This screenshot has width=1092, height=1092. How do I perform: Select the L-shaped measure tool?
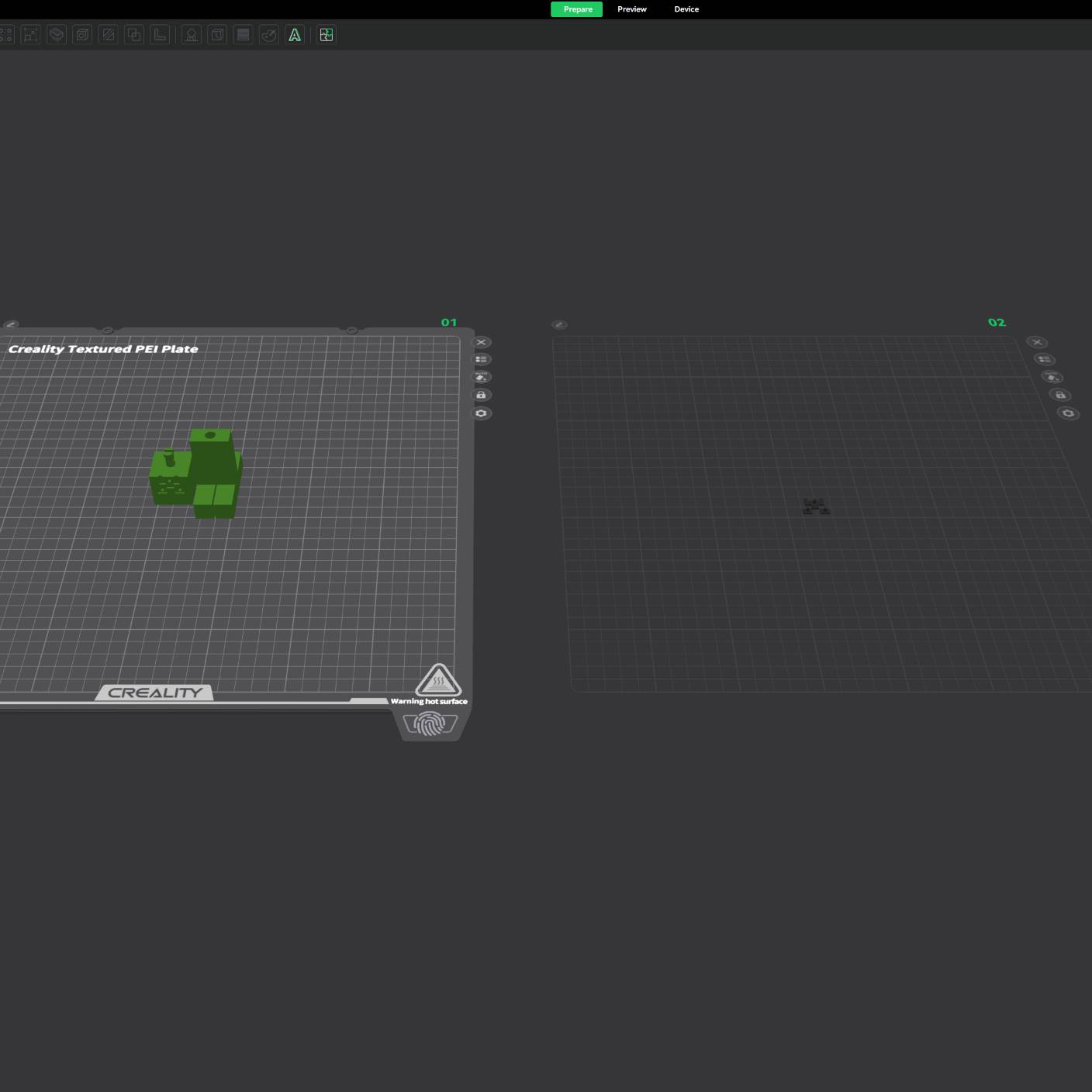[160, 35]
